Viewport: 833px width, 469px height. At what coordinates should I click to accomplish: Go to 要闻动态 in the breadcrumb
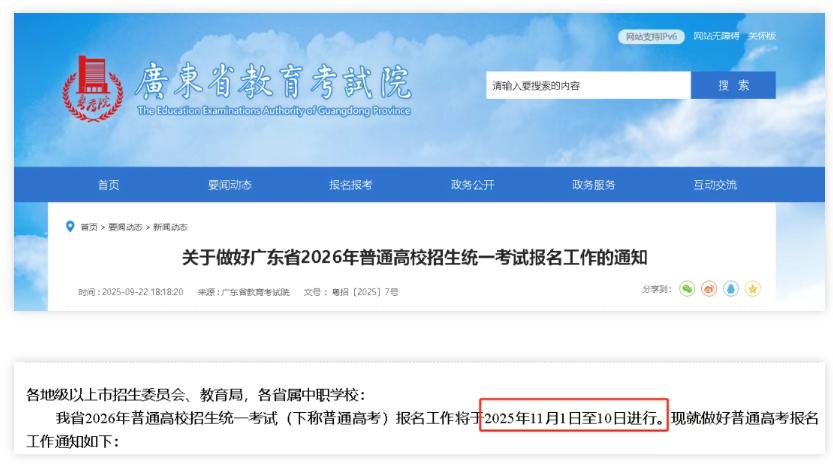click(125, 227)
